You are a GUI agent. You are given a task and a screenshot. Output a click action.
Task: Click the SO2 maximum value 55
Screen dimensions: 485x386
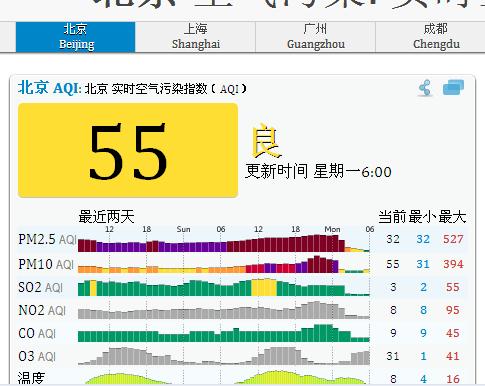pos(453,287)
